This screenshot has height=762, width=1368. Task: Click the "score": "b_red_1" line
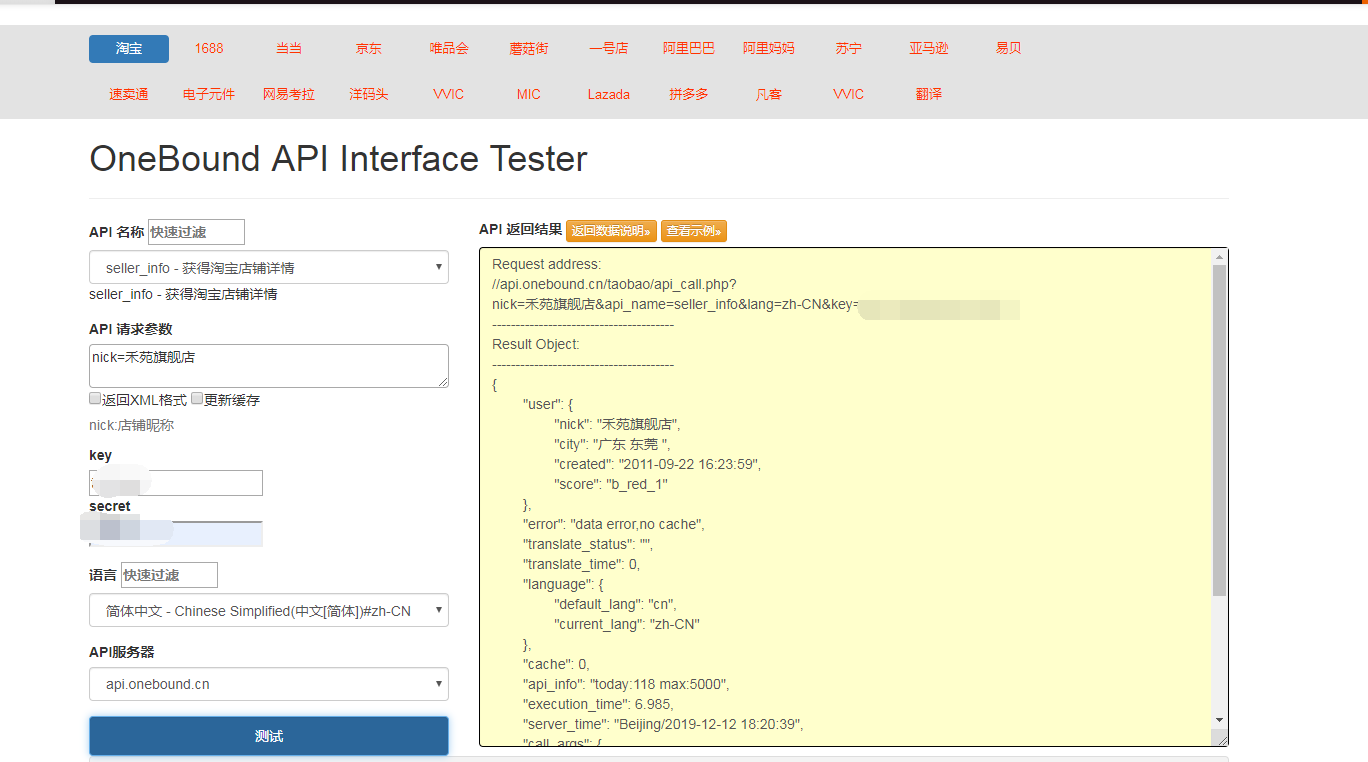click(611, 485)
